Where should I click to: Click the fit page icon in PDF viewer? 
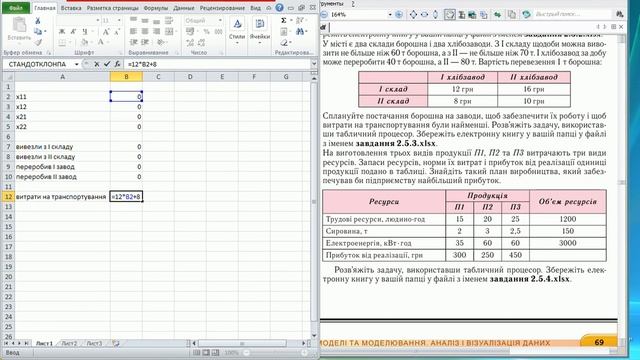(413, 14)
